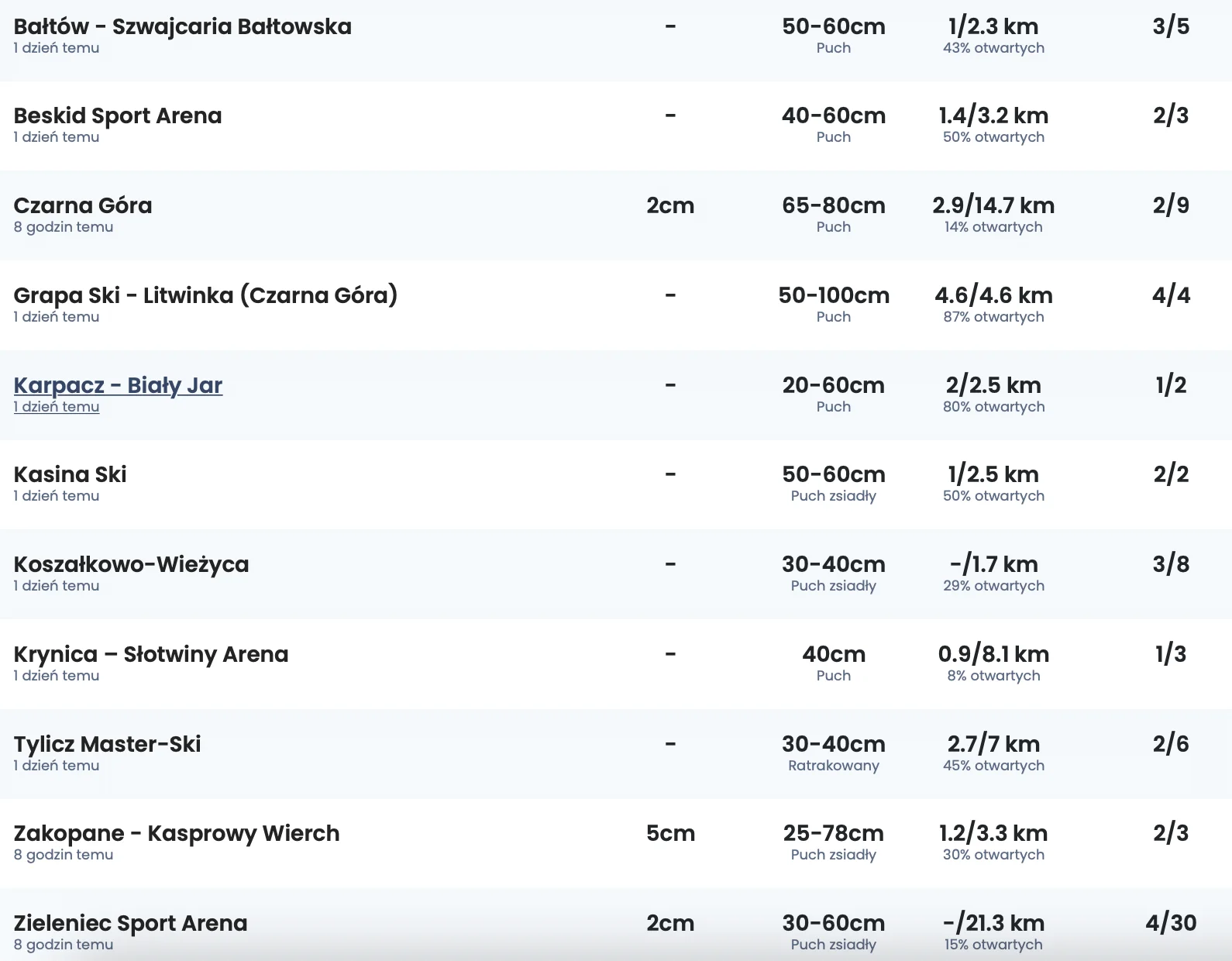The height and width of the screenshot is (961, 1232).
Task: Click '8 godzin temu' under Zakopane - Kasprowy Wierch
Action: 64,855
